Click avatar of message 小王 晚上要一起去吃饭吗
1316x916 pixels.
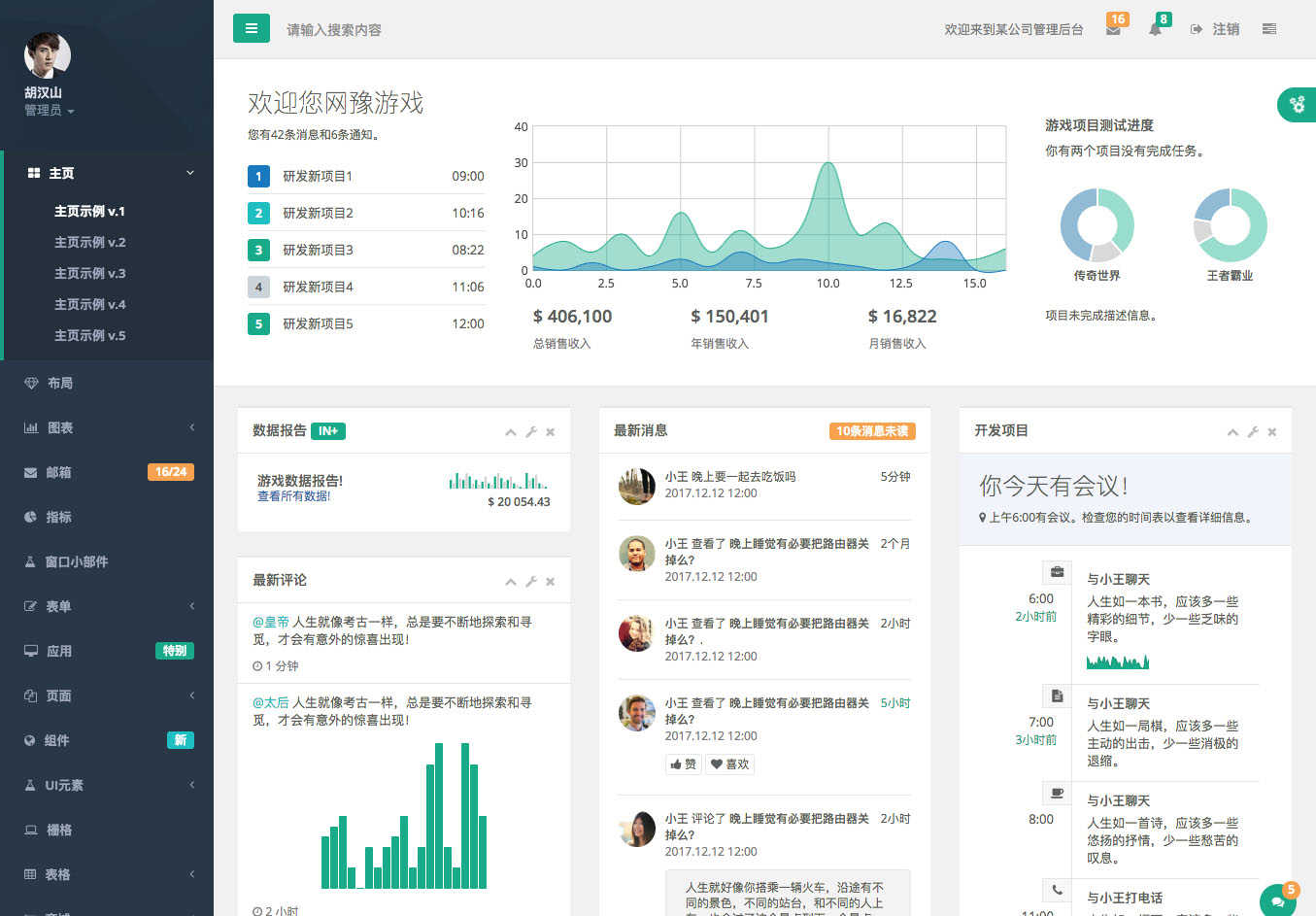pyautogui.click(x=637, y=486)
